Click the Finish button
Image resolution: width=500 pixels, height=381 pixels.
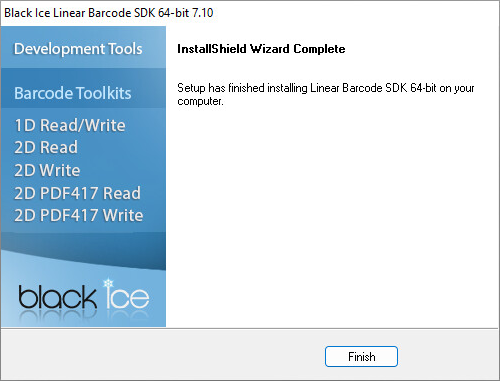pyautogui.click(x=361, y=356)
